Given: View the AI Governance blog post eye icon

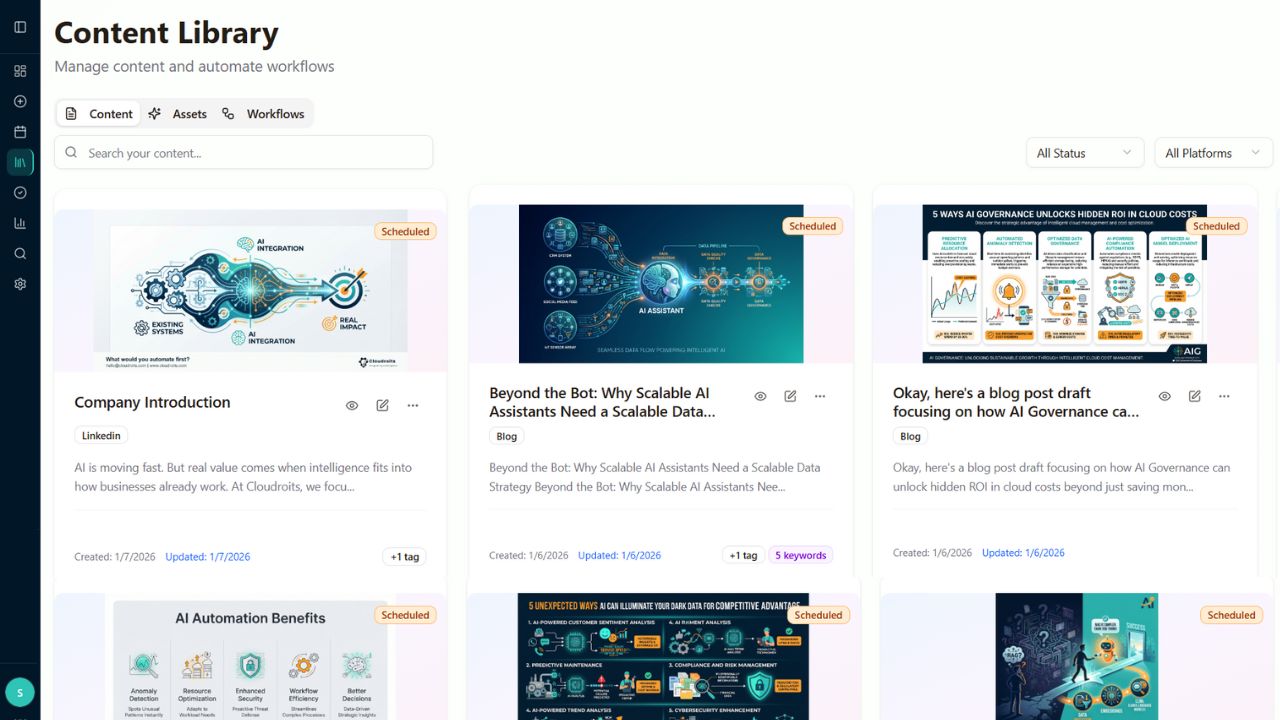Looking at the screenshot, I should point(1164,396).
